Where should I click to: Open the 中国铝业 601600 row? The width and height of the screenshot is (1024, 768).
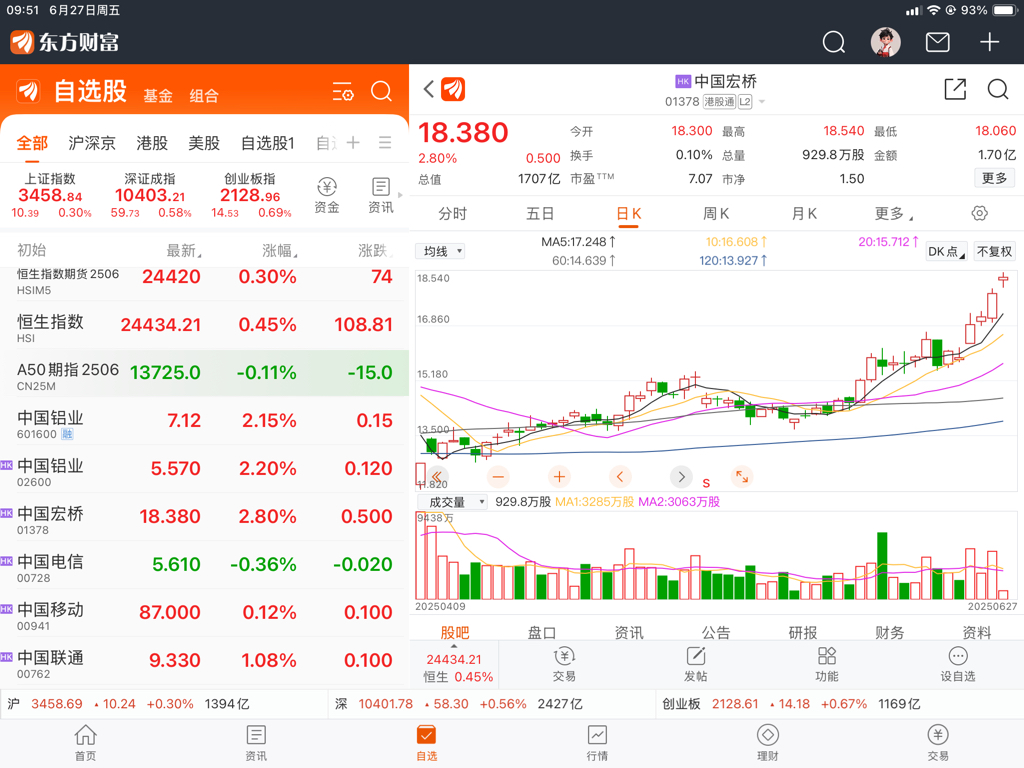click(x=204, y=421)
